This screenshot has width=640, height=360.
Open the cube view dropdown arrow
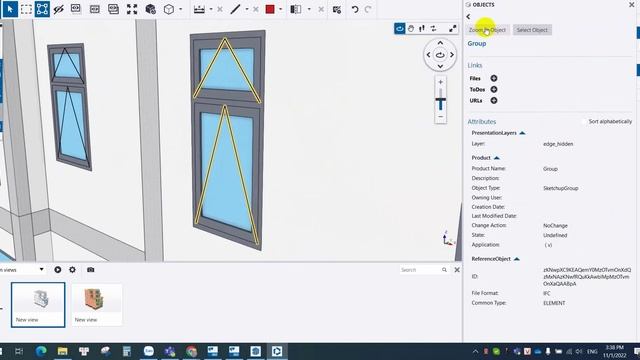pyautogui.click(x=180, y=9)
